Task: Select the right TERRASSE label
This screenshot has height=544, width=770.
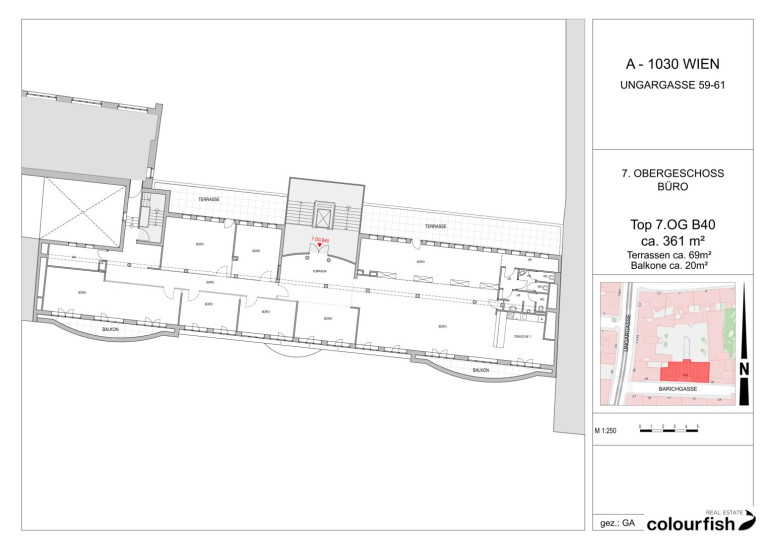Action: coord(435,227)
